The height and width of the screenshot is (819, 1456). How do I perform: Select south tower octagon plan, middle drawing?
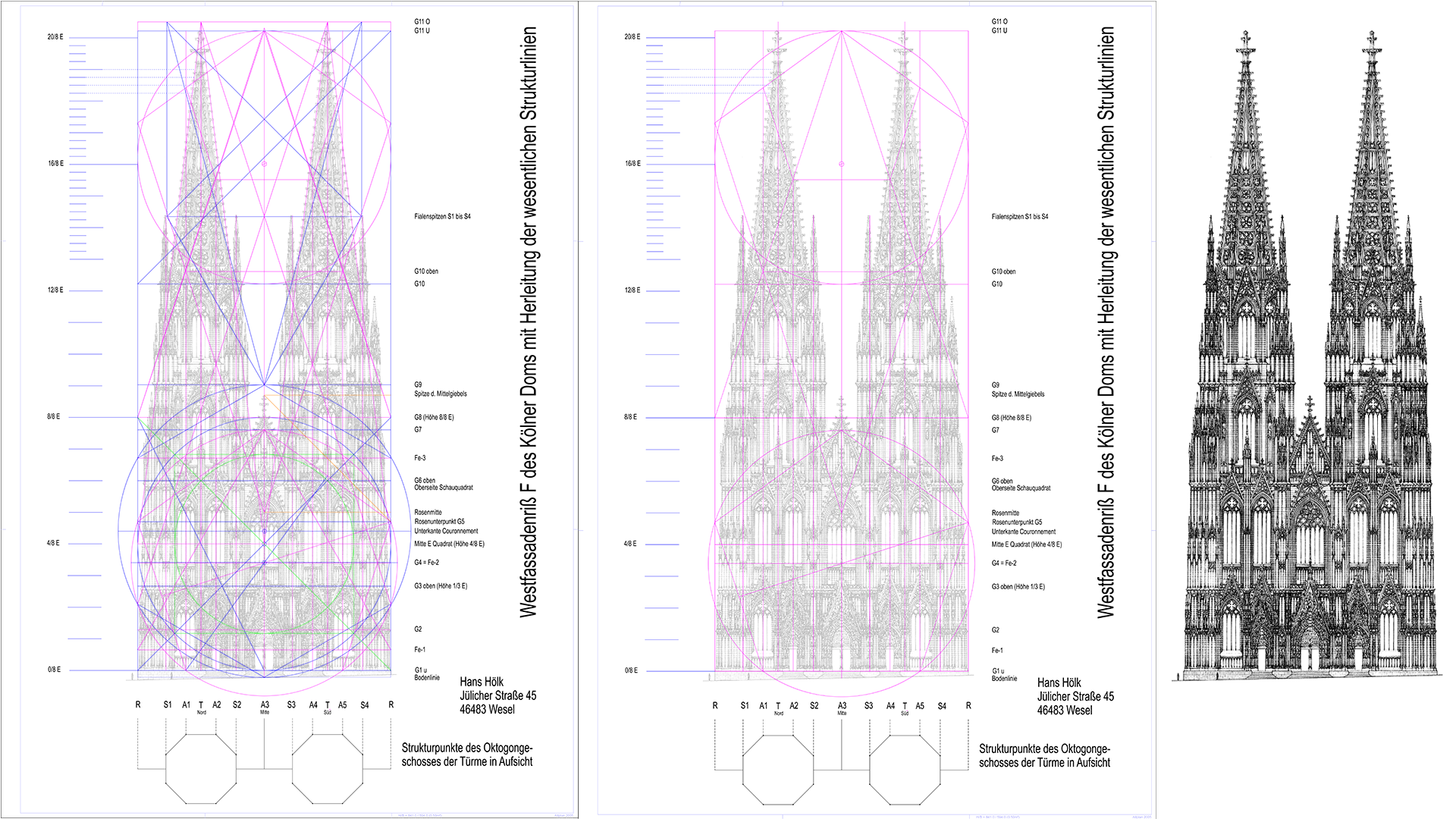(x=905, y=770)
